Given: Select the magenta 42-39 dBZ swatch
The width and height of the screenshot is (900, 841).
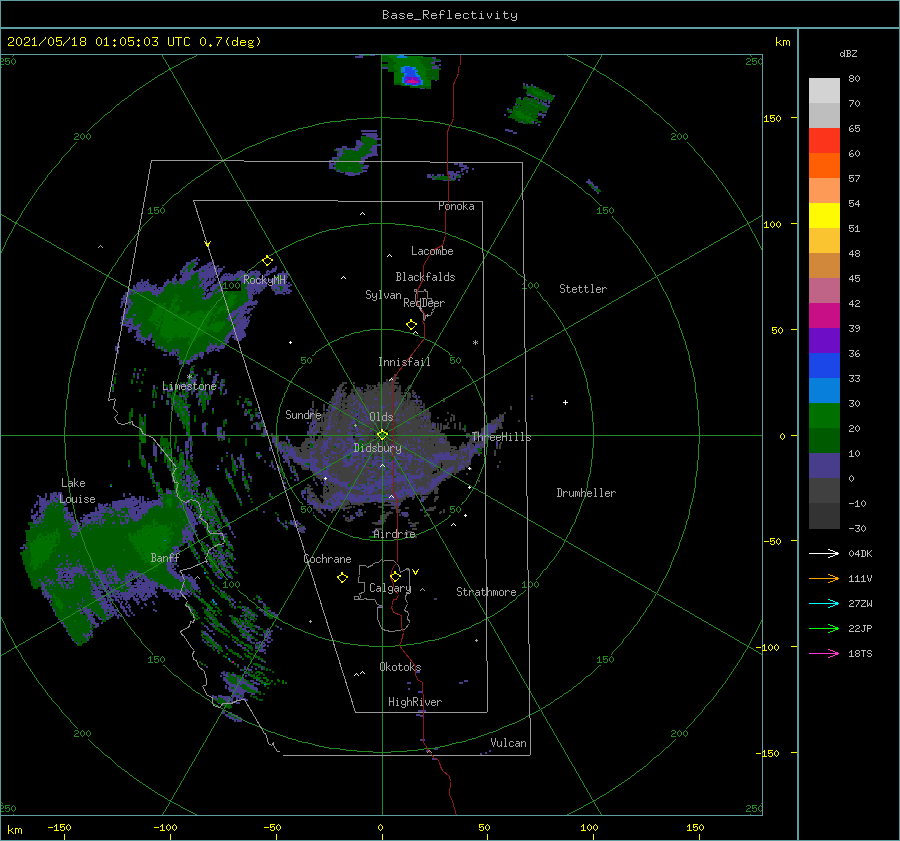Looking at the screenshot, I should (824, 316).
